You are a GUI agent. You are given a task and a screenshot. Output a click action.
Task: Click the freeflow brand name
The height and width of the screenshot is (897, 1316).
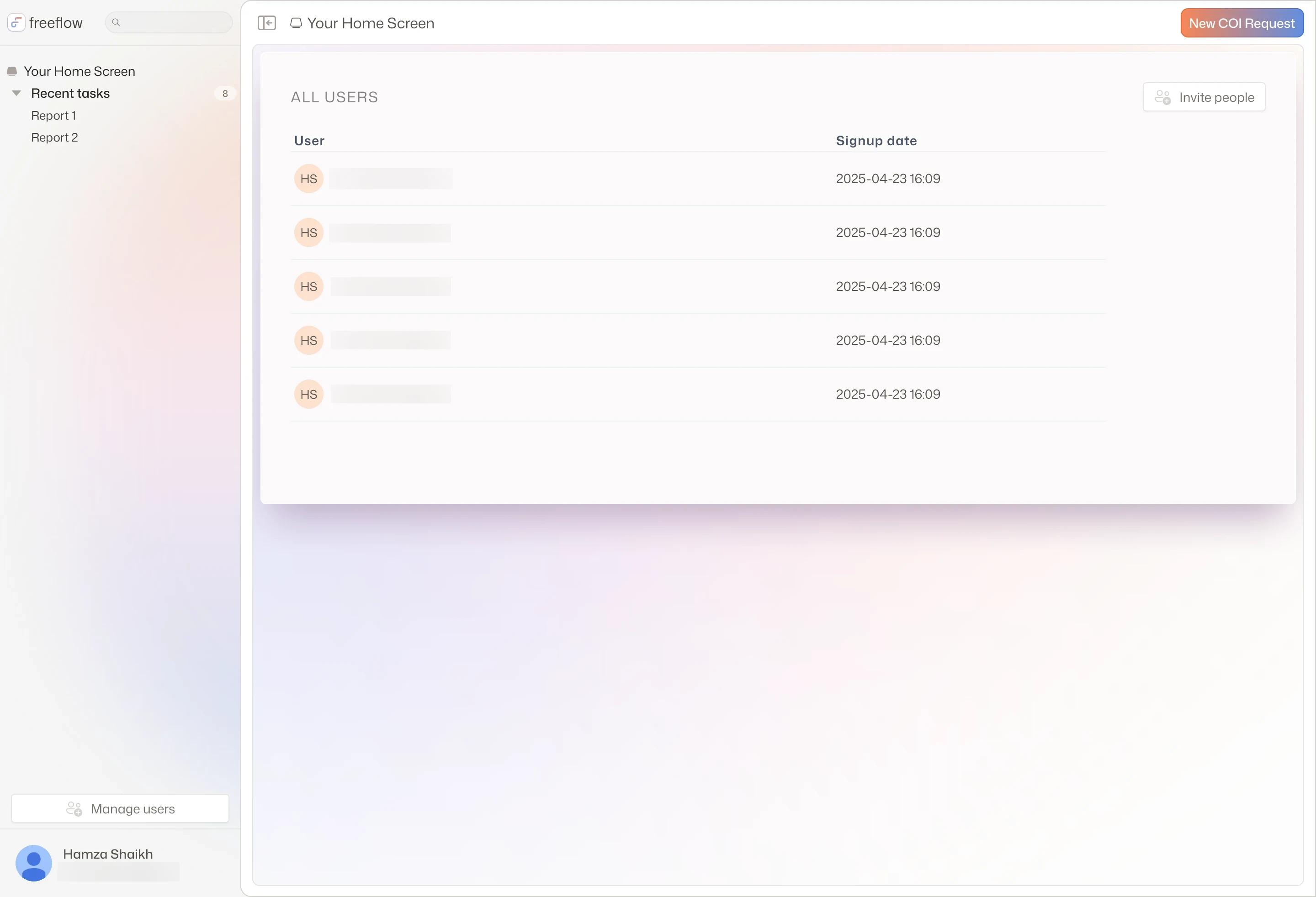click(x=55, y=23)
